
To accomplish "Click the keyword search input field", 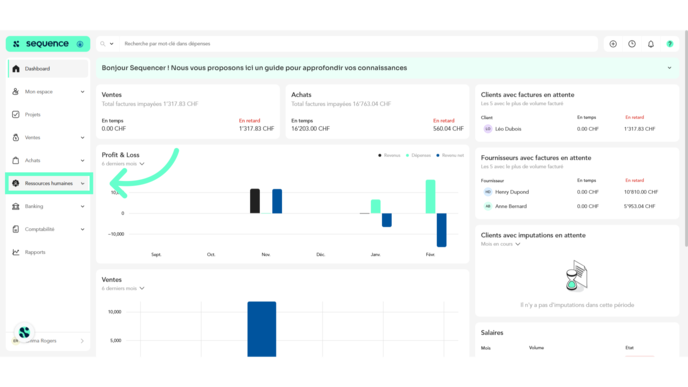I will pyautogui.click(x=358, y=44).
